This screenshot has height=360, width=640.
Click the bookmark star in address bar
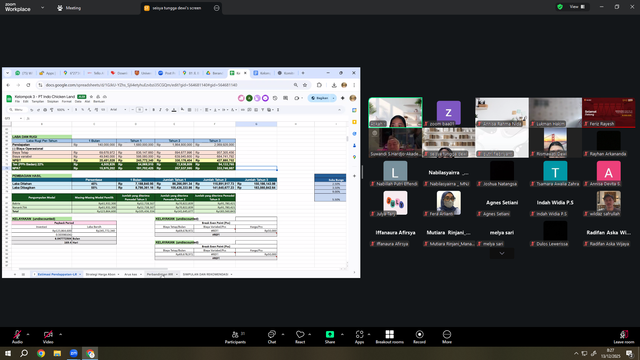tap(305, 85)
